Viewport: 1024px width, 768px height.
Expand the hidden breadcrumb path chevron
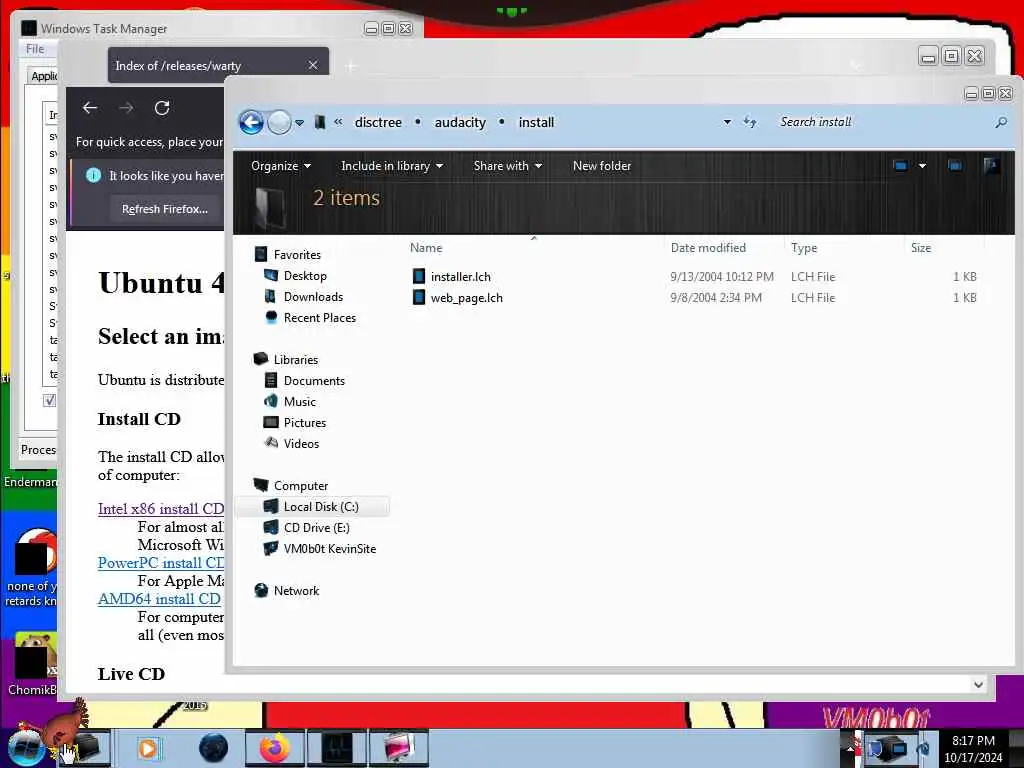click(x=338, y=121)
